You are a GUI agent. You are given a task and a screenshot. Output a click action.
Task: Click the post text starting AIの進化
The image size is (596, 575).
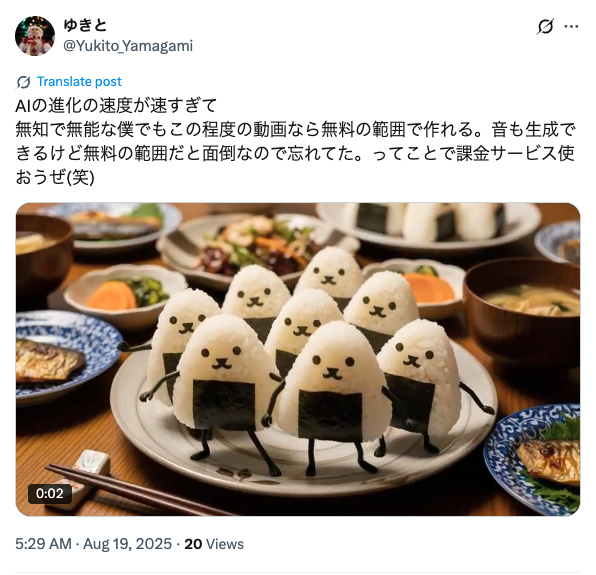click(295, 141)
